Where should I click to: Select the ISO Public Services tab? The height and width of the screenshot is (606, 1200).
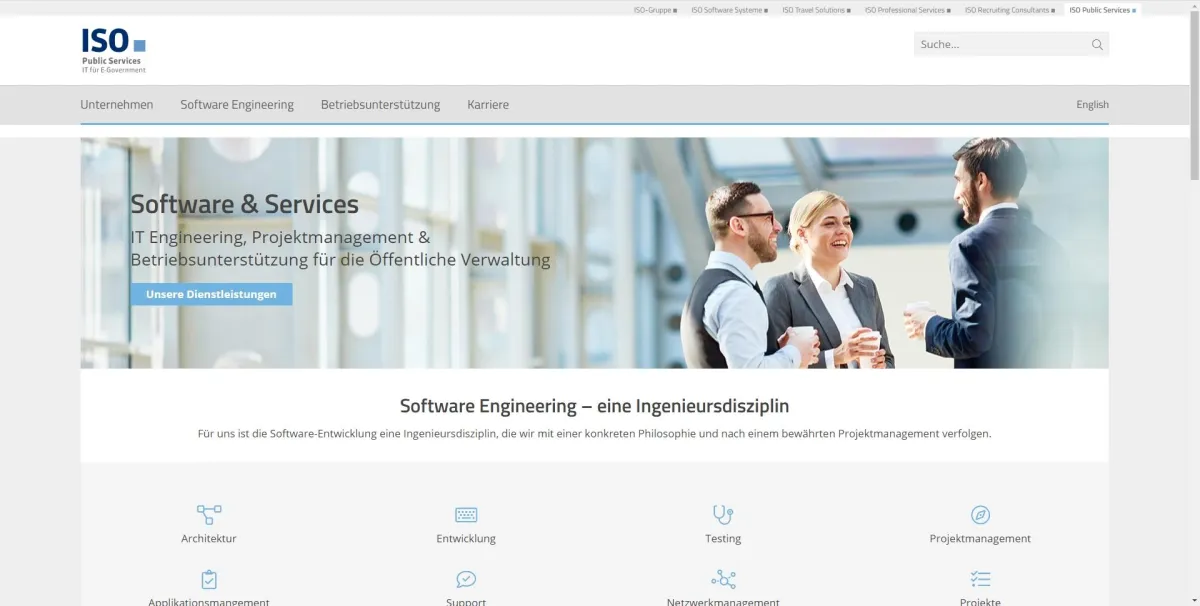pyautogui.click(x=1102, y=10)
